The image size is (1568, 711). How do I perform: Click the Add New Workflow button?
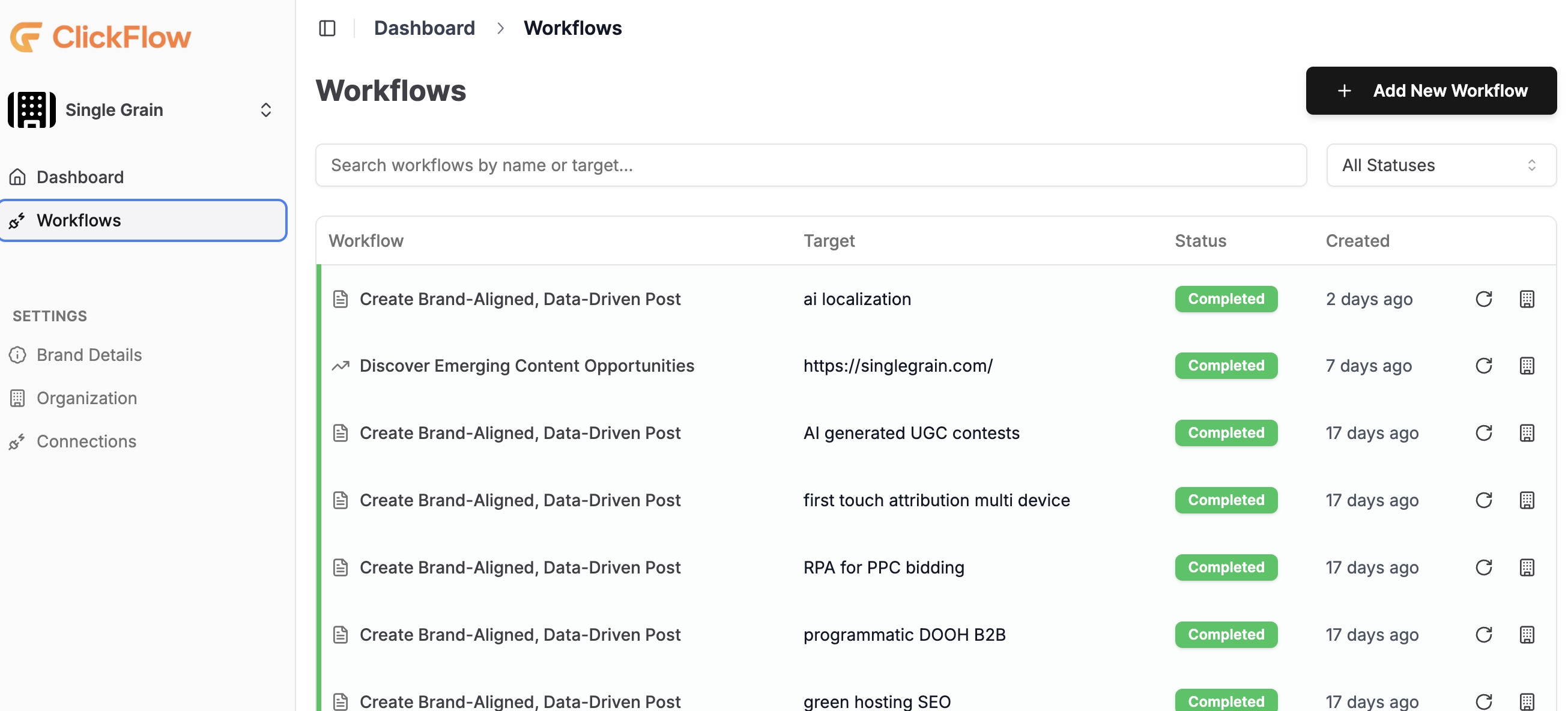pos(1430,91)
